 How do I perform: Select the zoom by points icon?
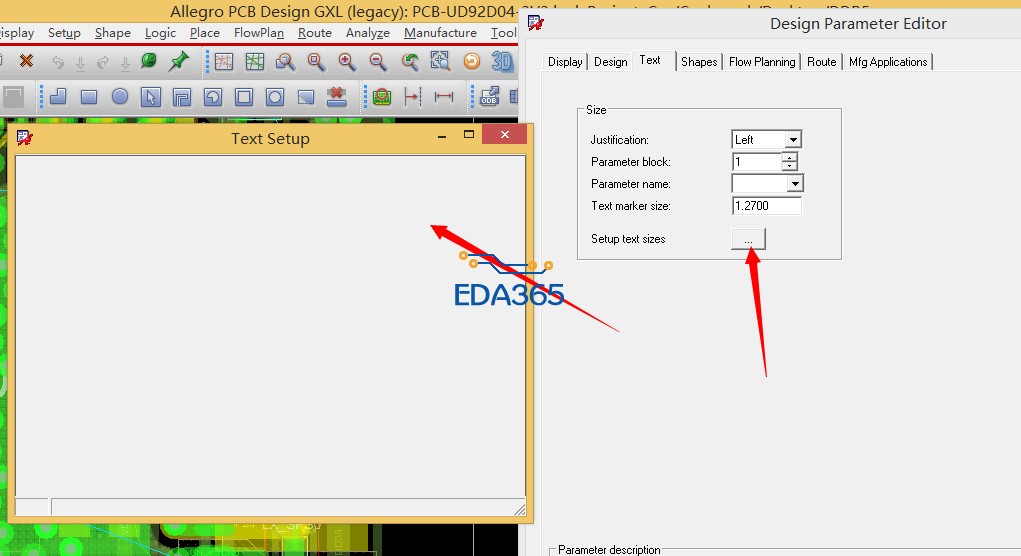[285, 61]
